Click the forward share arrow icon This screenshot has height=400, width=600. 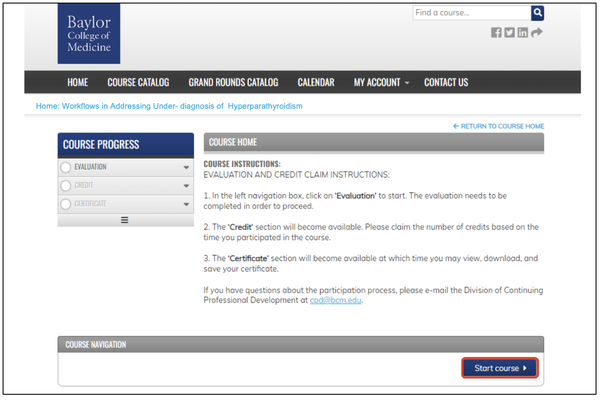tap(536, 33)
